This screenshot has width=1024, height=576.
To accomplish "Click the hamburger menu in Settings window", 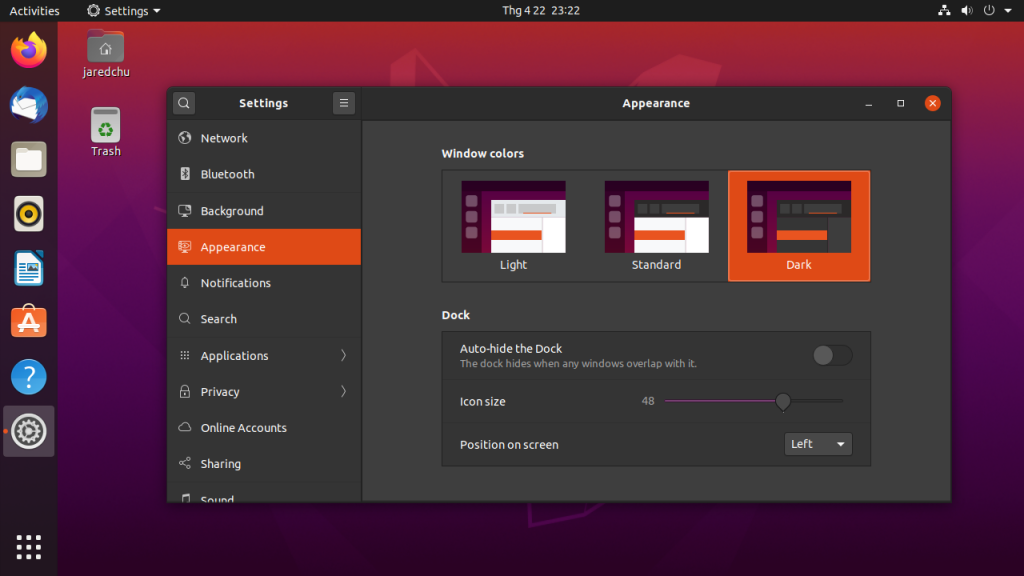I will point(343,102).
